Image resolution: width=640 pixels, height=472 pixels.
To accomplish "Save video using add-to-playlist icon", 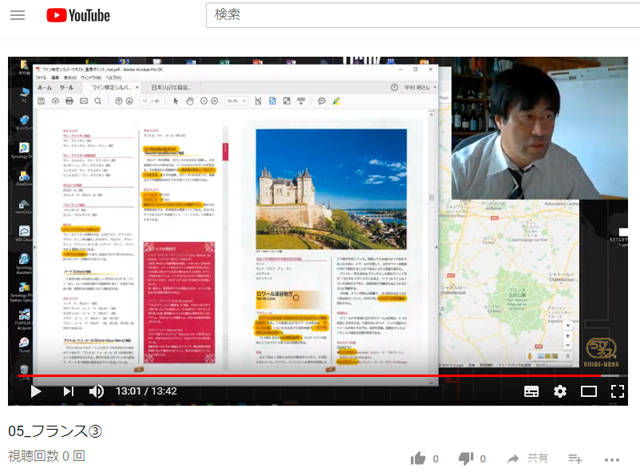I will [x=575, y=458].
